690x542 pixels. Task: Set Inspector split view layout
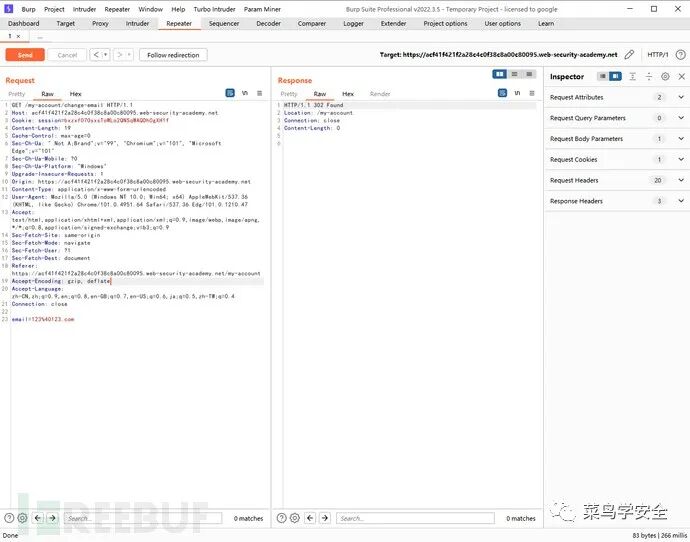[616, 77]
